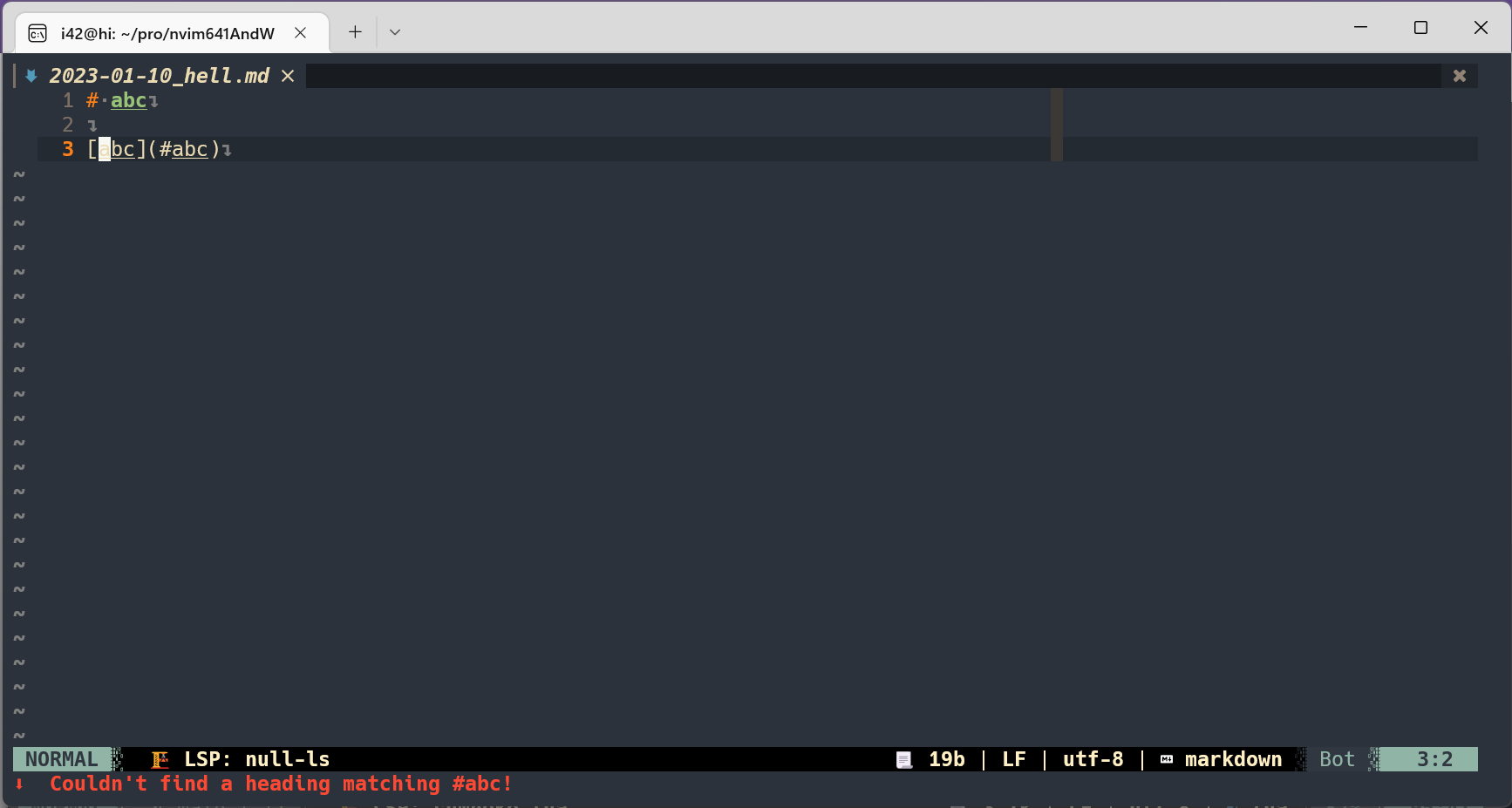Click the scrollbar marker near the top right
This screenshot has width=1512, height=808.
point(1056,125)
